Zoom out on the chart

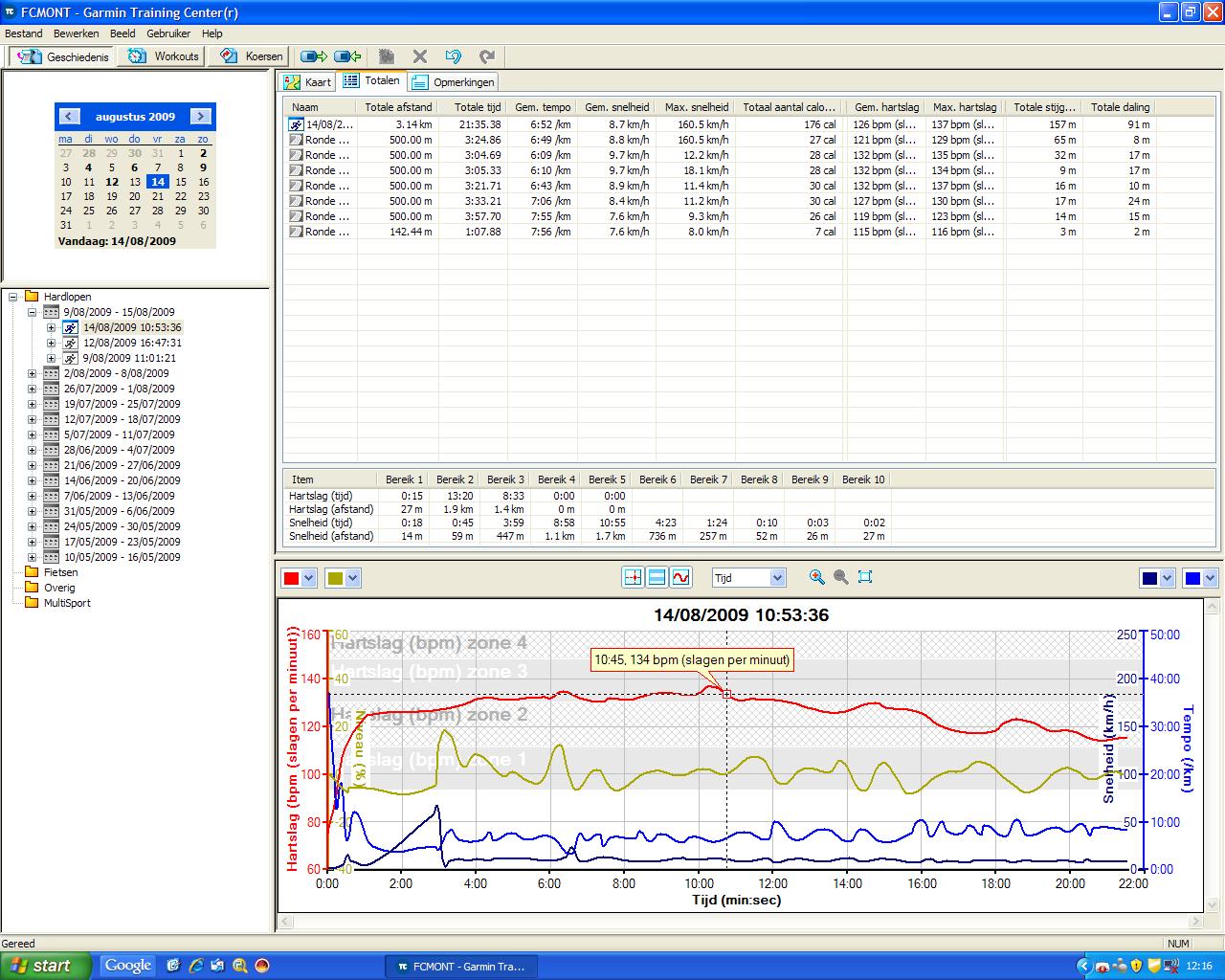(840, 577)
